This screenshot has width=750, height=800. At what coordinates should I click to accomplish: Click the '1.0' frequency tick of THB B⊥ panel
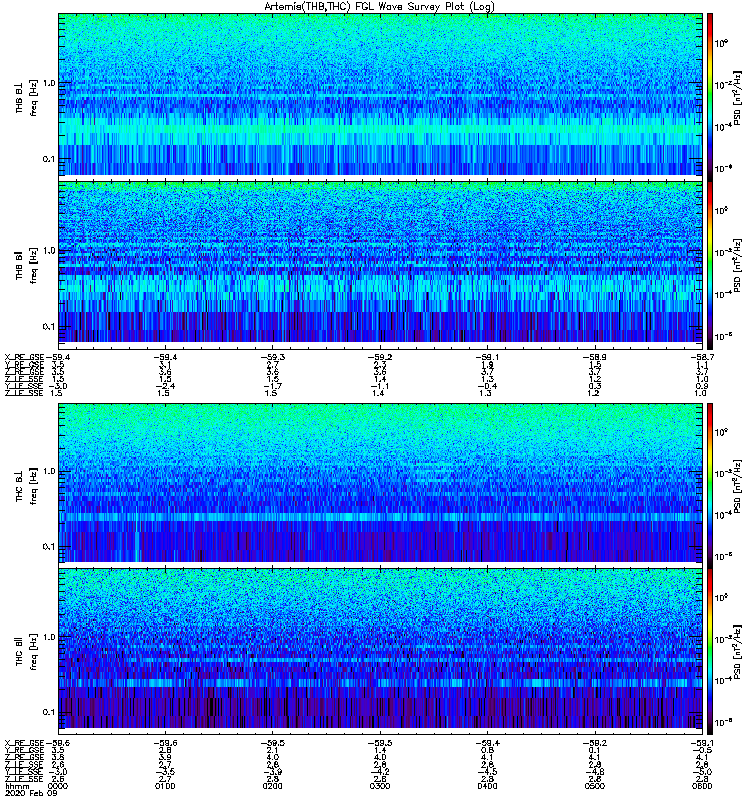tap(49, 83)
